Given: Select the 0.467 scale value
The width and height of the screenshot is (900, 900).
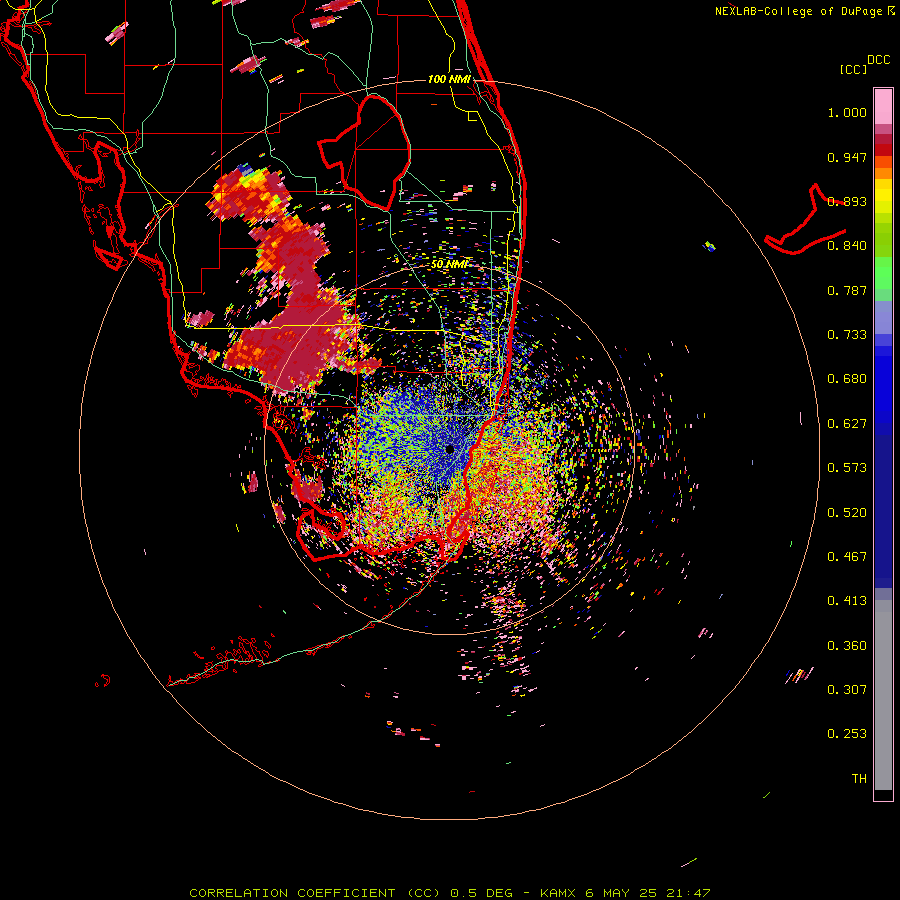Looking at the screenshot, I should coord(847,557).
